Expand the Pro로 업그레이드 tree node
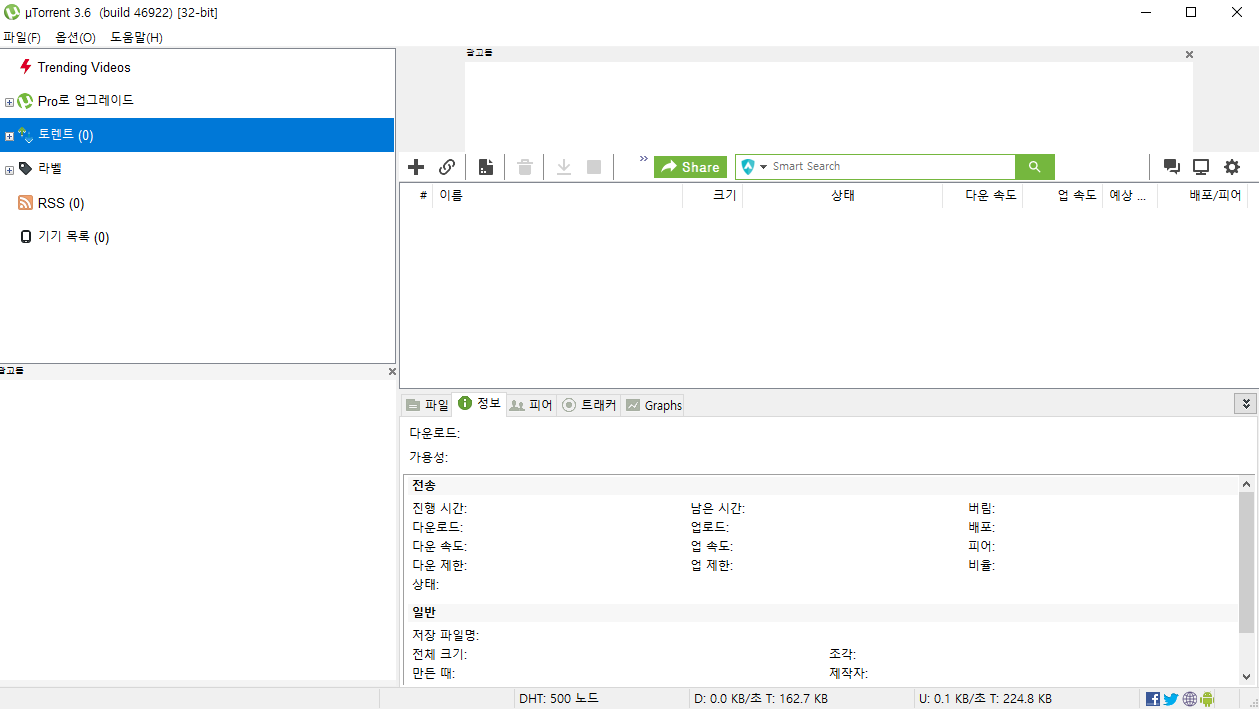The image size is (1259, 709). tap(10, 102)
